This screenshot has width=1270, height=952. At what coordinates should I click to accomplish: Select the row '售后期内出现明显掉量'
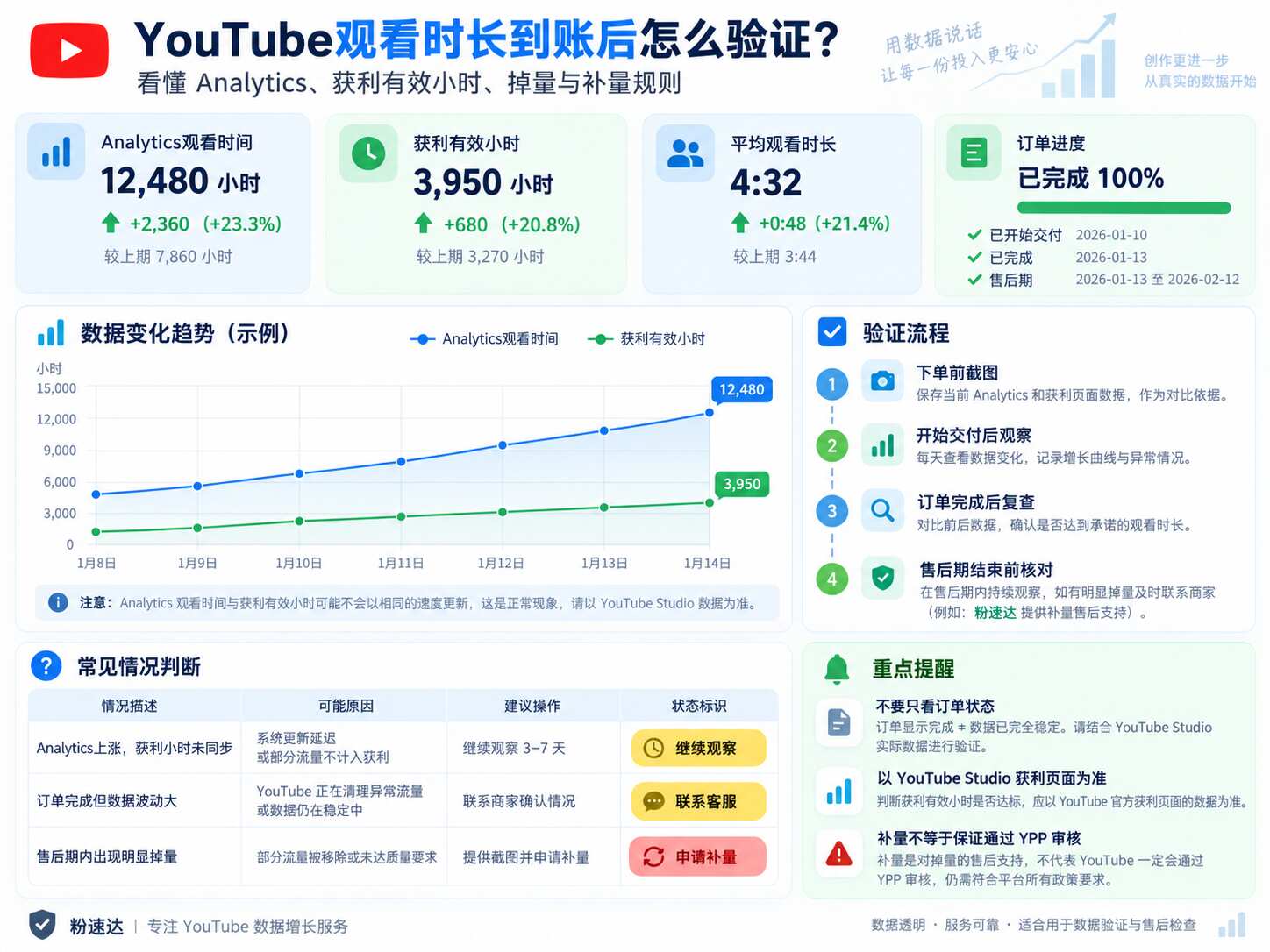[403, 856]
